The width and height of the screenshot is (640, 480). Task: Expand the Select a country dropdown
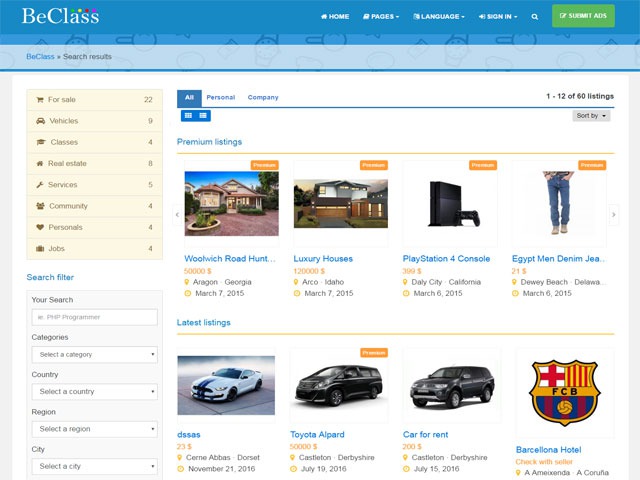pyautogui.click(x=95, y=392)
